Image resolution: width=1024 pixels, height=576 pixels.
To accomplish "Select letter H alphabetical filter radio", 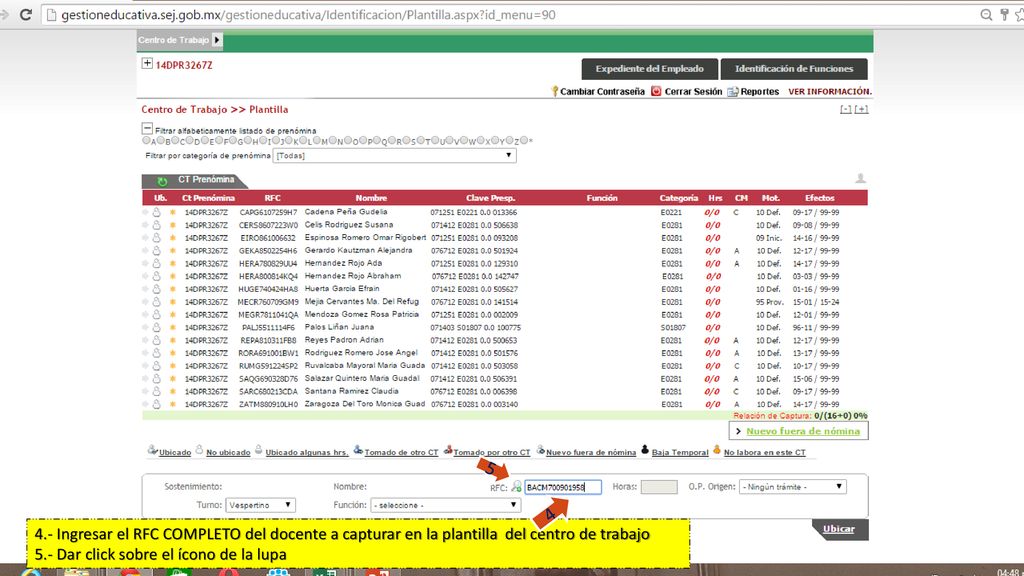I will [248, 140].
